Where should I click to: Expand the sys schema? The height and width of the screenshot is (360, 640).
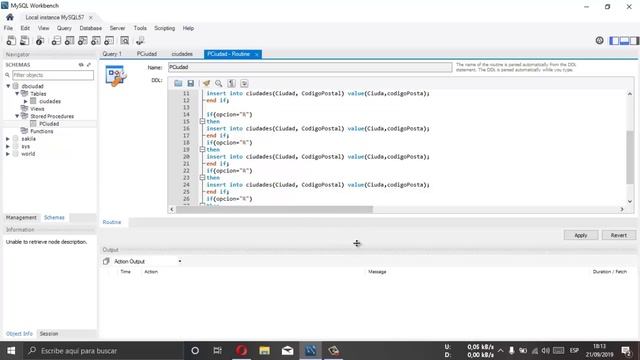(x=8, y=146)
